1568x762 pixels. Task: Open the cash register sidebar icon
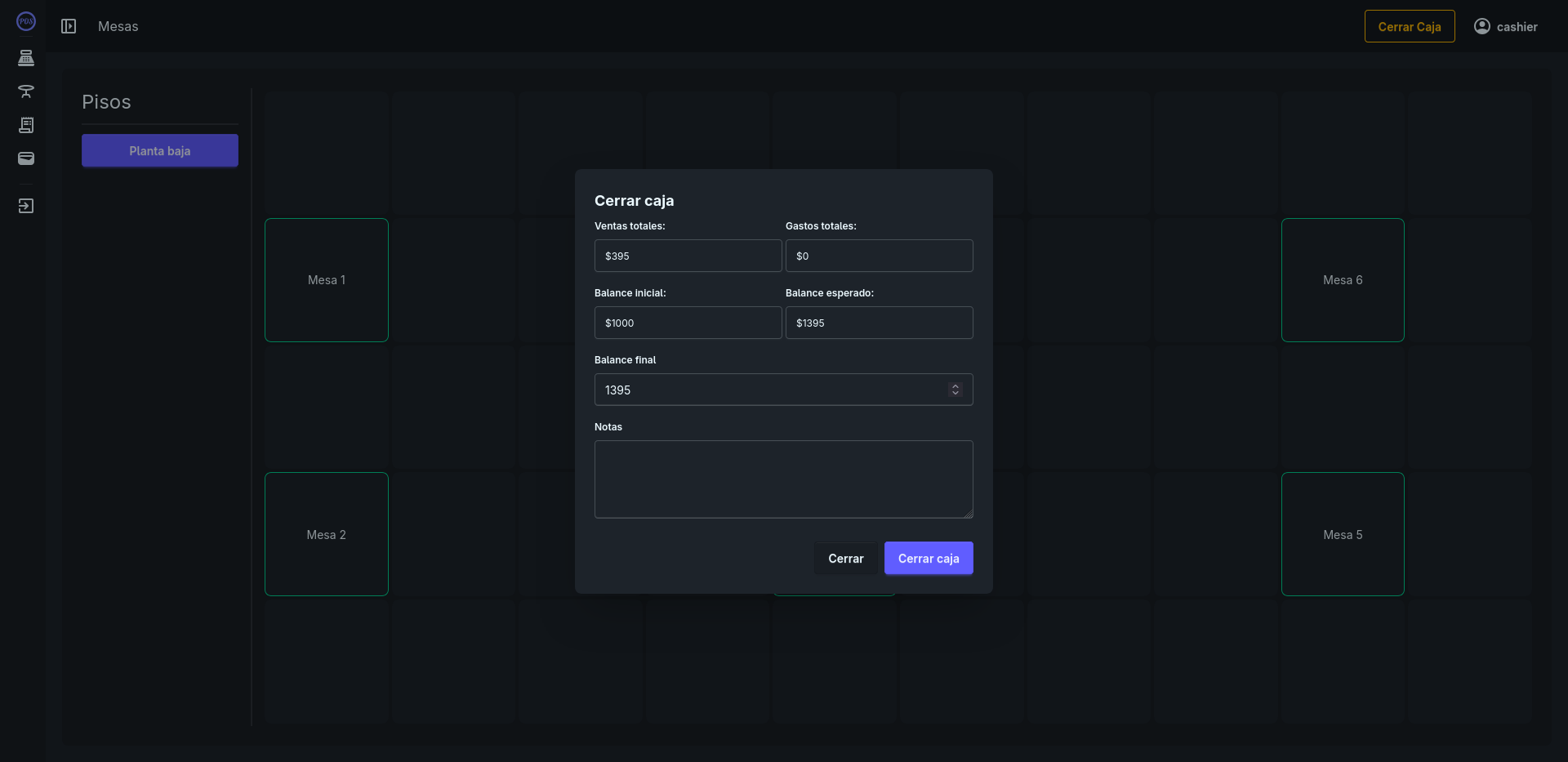(26, 58)
